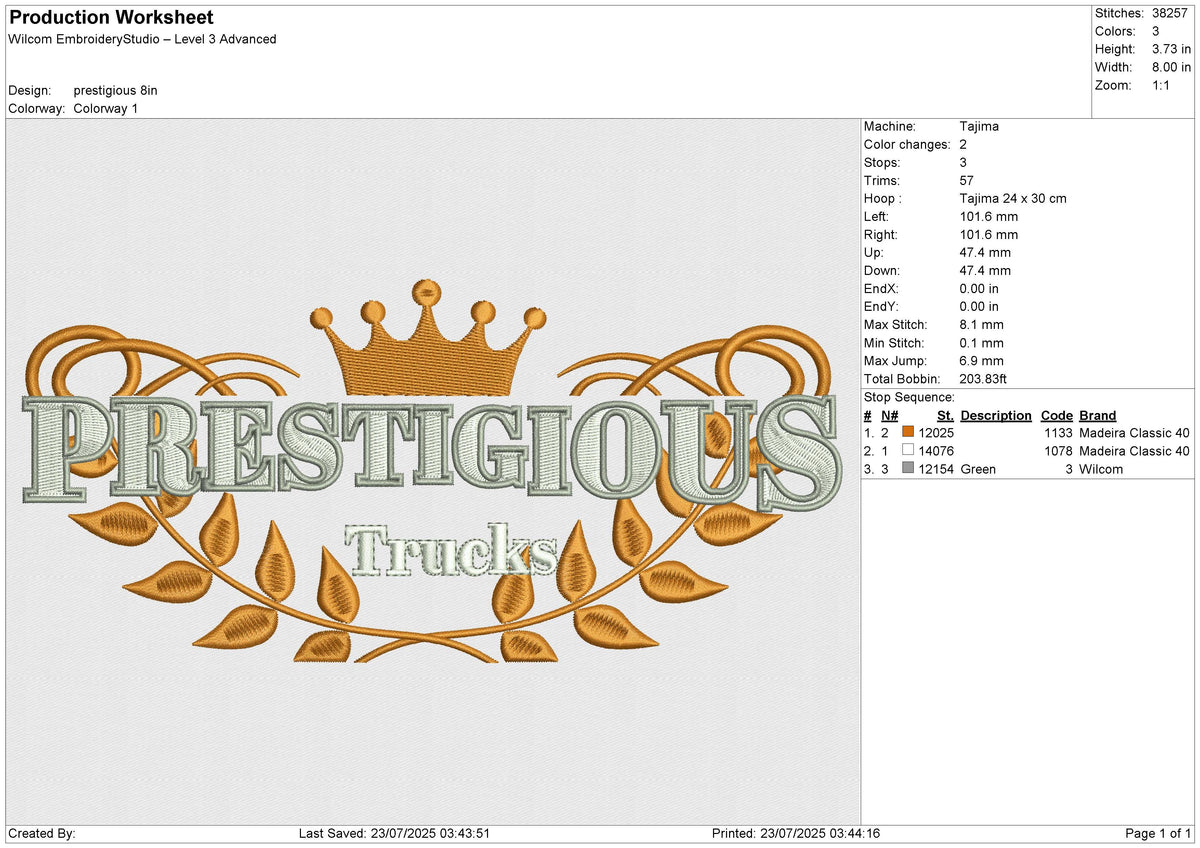The width and height of the screenshot is (1200, 848).
Task: Click the 'N#' column header
Action: [x=890, y=415]
